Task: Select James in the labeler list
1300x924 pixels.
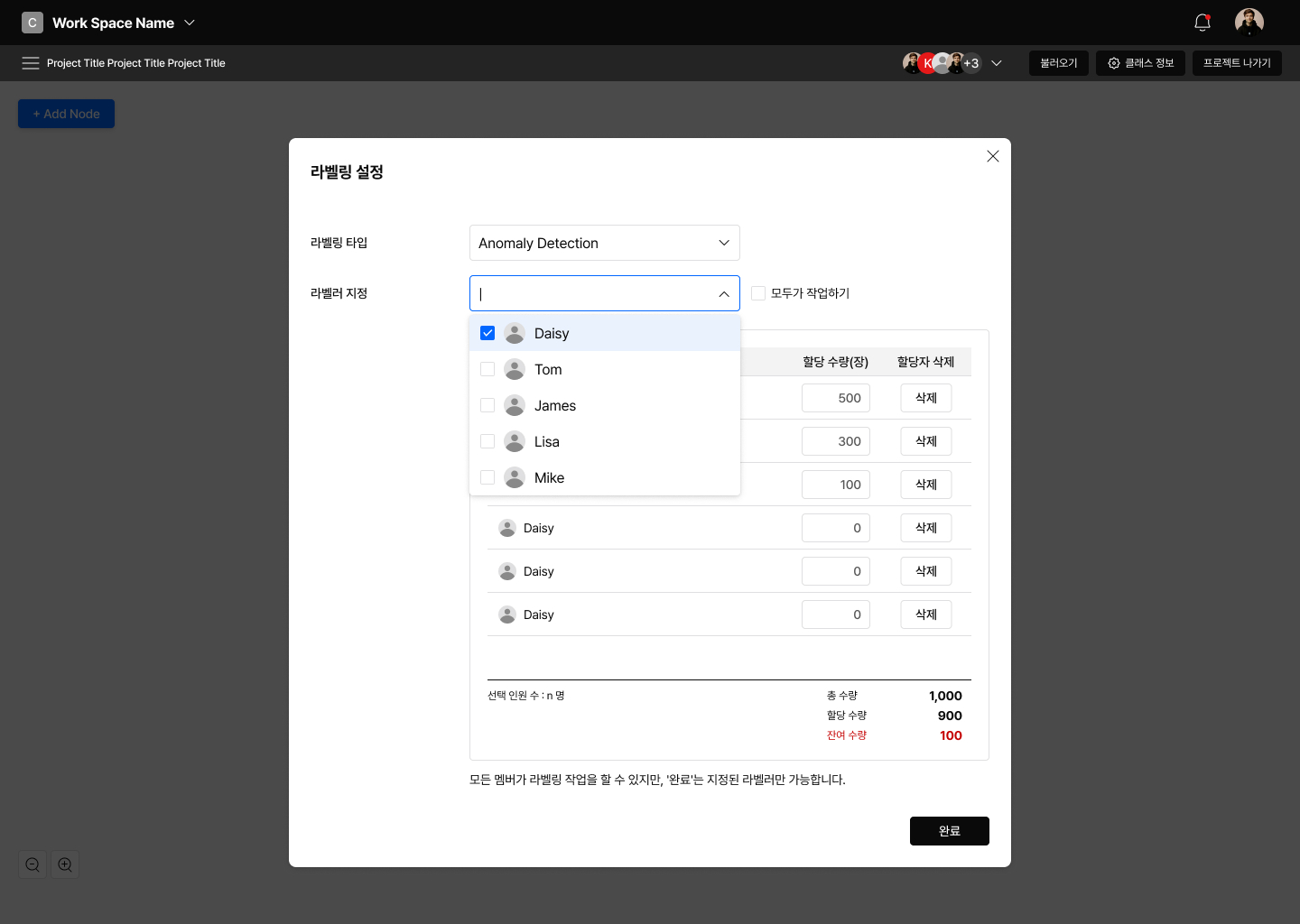Action: coord(605,405)
